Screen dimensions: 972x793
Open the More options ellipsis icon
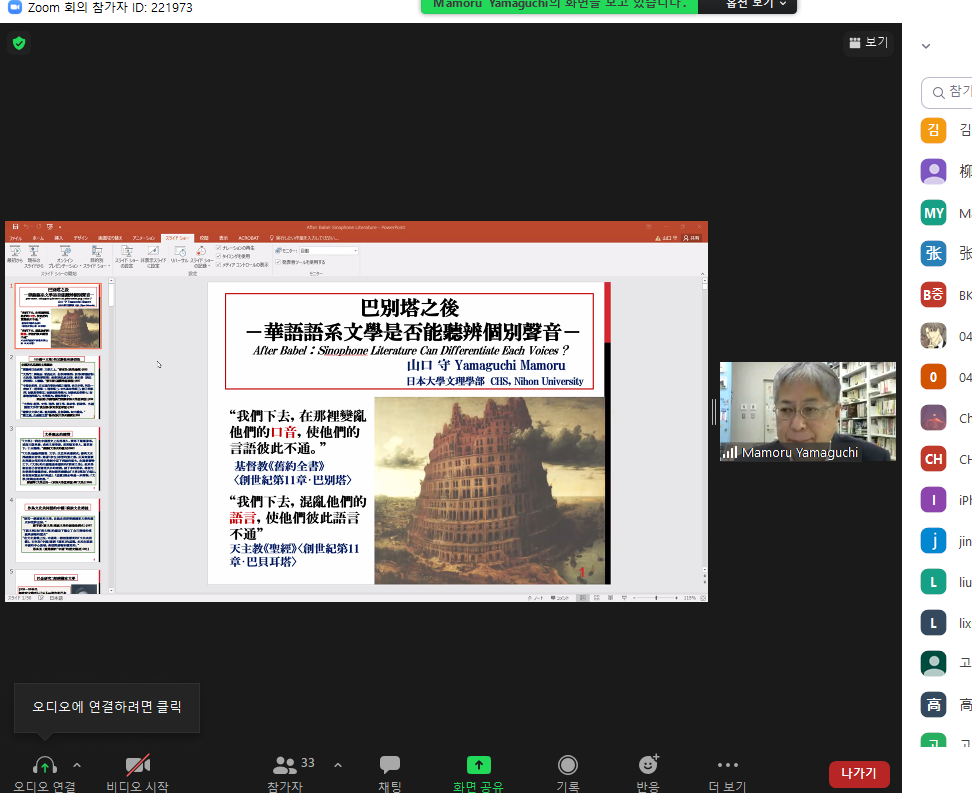click(x=728, y=765)
